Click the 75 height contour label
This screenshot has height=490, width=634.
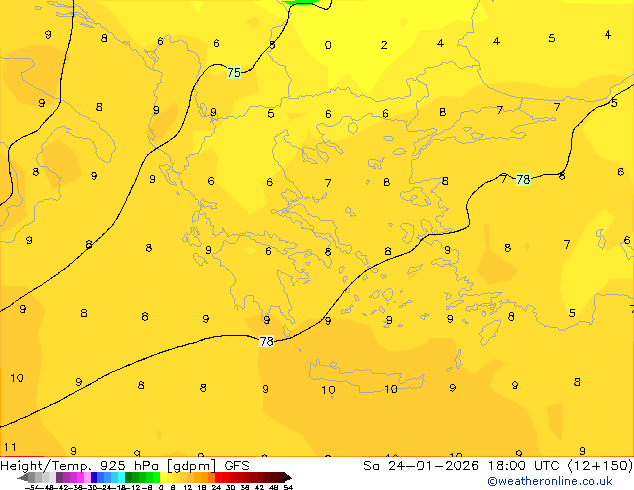click(x=234, y=73)
